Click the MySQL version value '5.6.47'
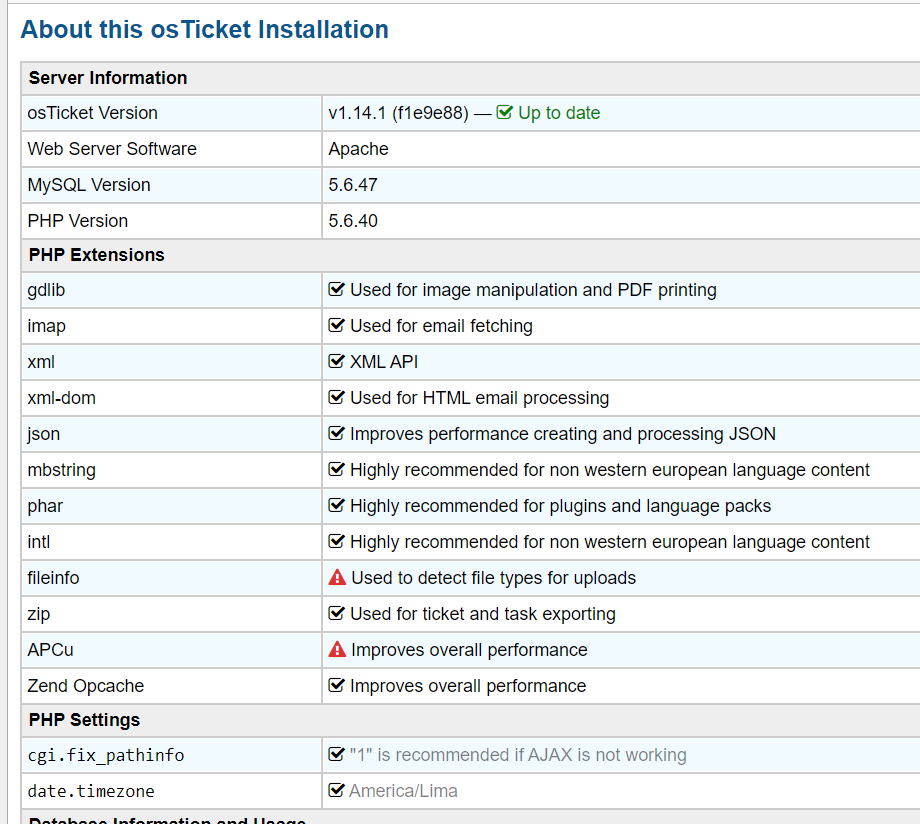This screenshot has width=920, height=824. pos(353,185)
